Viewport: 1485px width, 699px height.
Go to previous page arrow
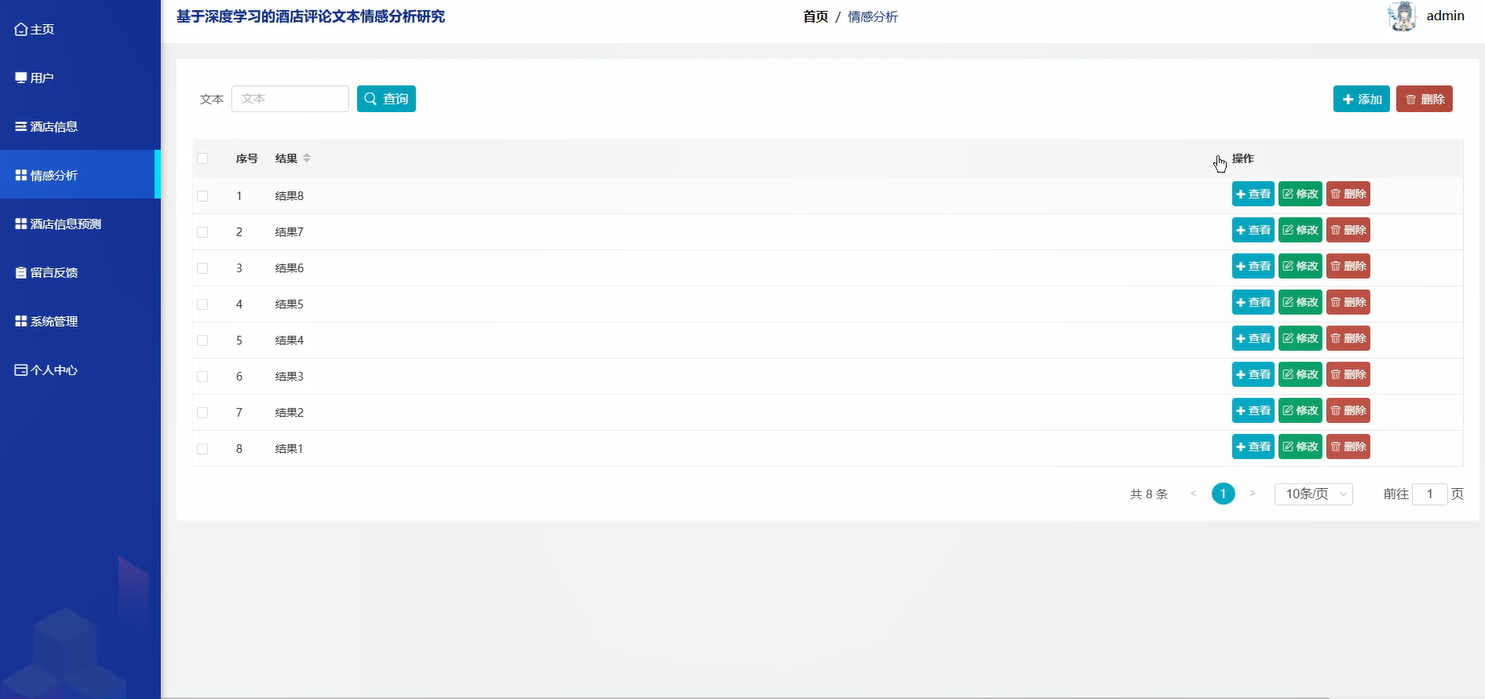pos(1194,494)
